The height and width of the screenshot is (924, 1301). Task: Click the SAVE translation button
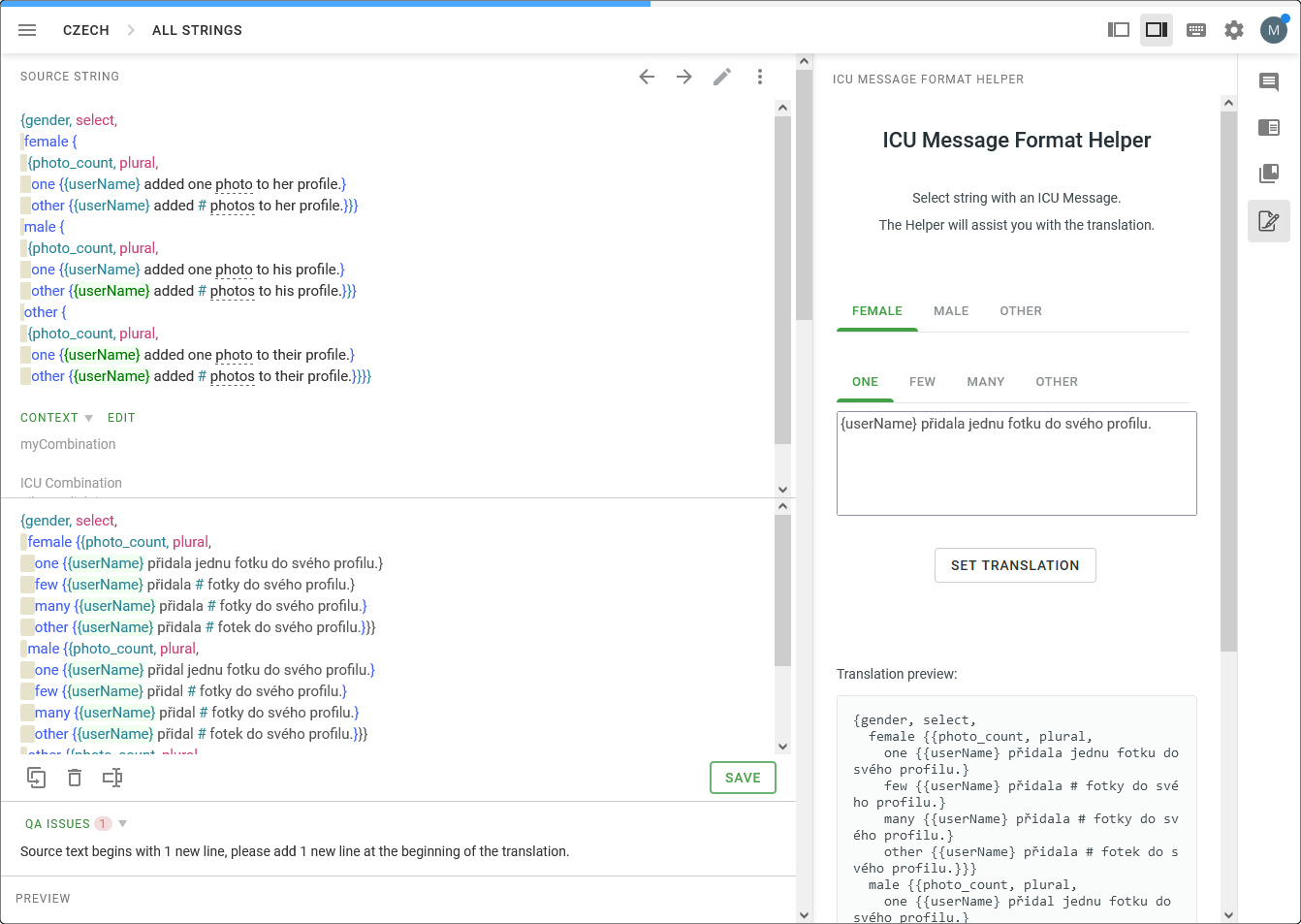[743, 778]
